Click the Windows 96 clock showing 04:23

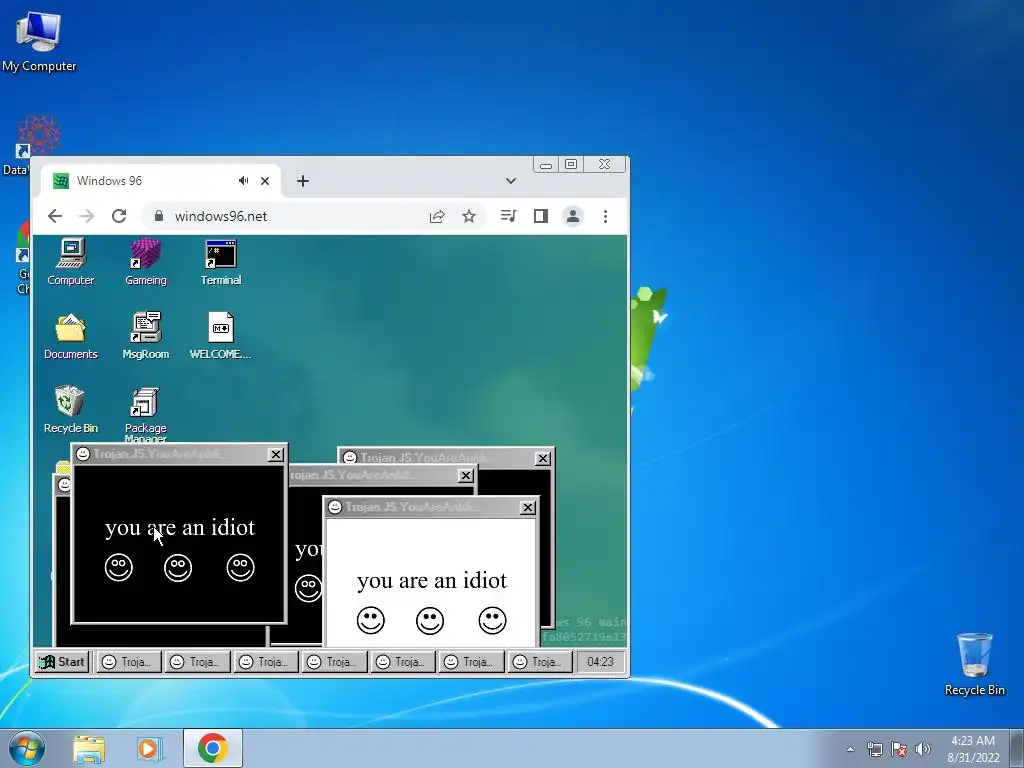point(600,662)
